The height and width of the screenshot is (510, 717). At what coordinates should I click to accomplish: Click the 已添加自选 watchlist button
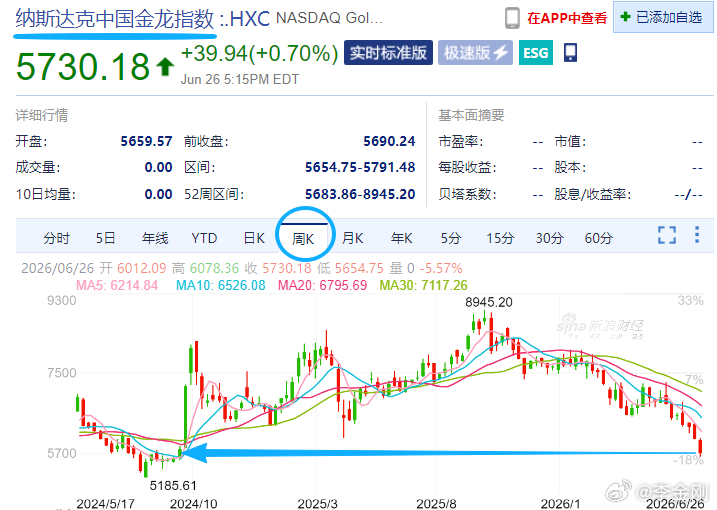663,17
